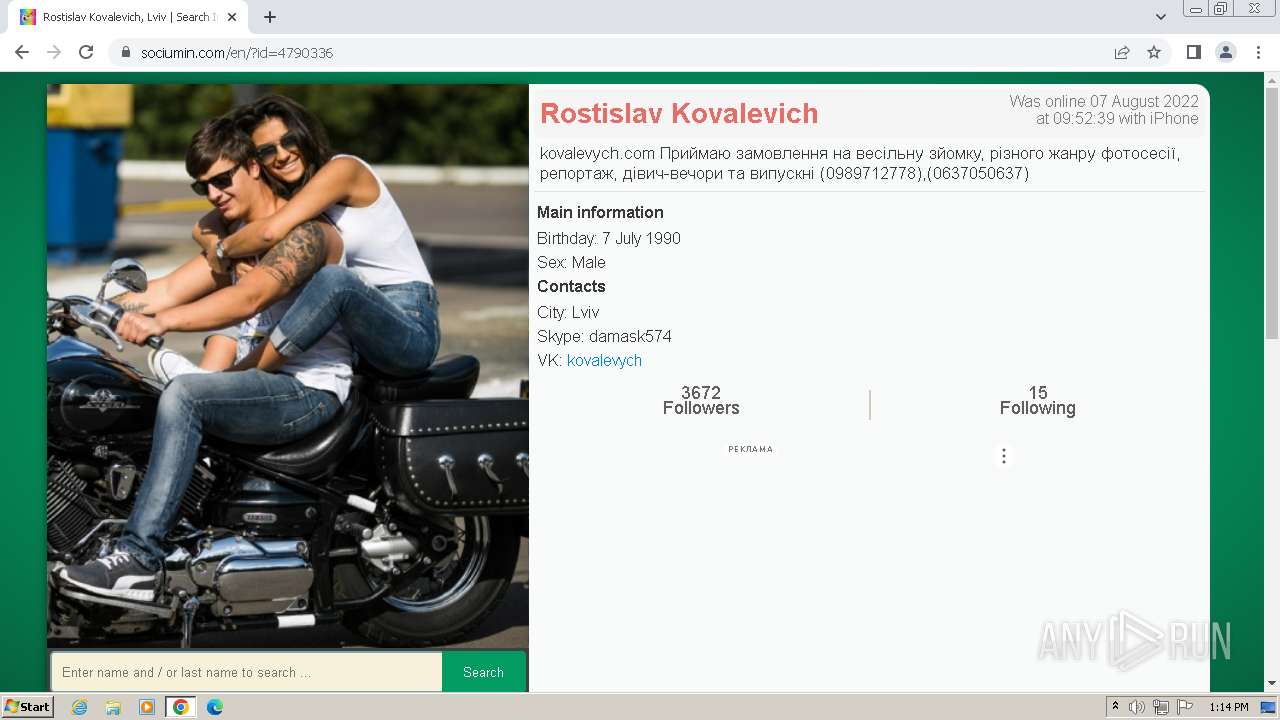Click the Birthday: 7 July 1990 text
Screen dimensions: 1280x720
click(x=609, y=238)
